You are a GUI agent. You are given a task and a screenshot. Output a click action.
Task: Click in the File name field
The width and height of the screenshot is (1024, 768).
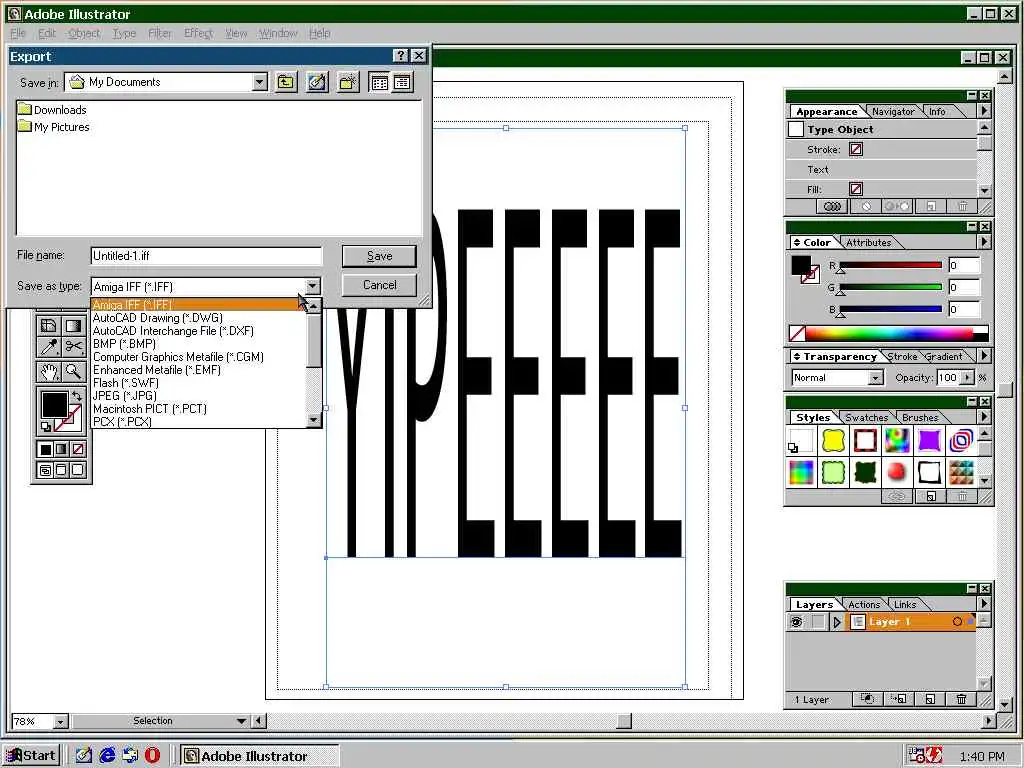(206, 256)
